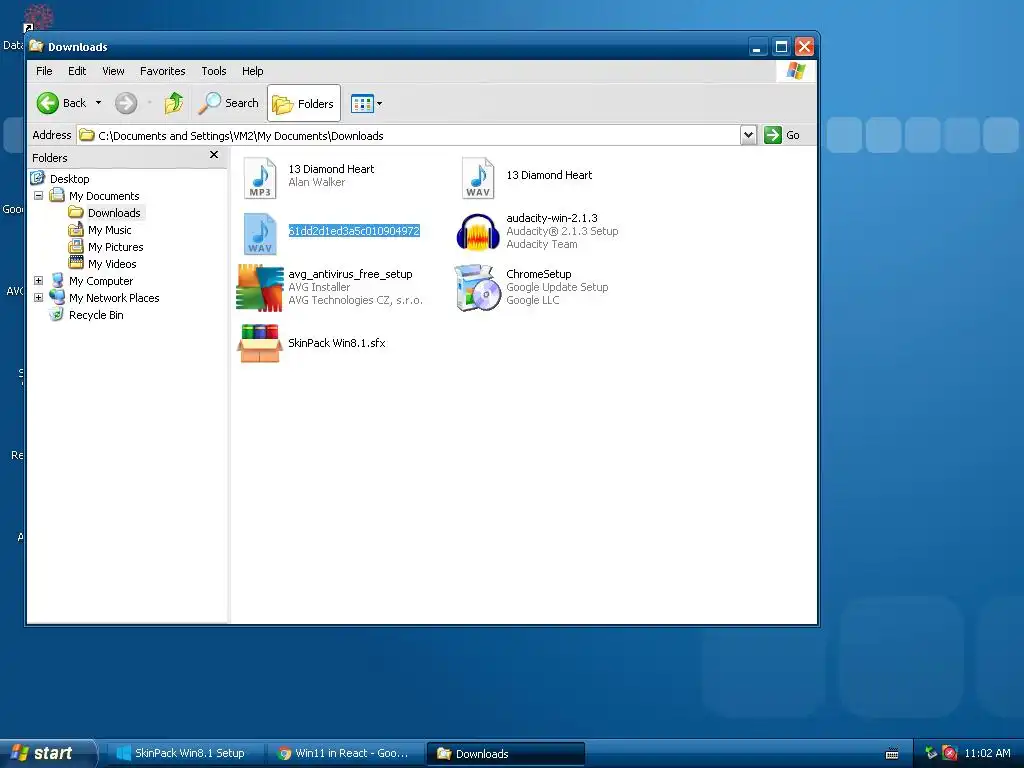Open the Edit menu
The image size is (1024, 768).
click(77, 71)
